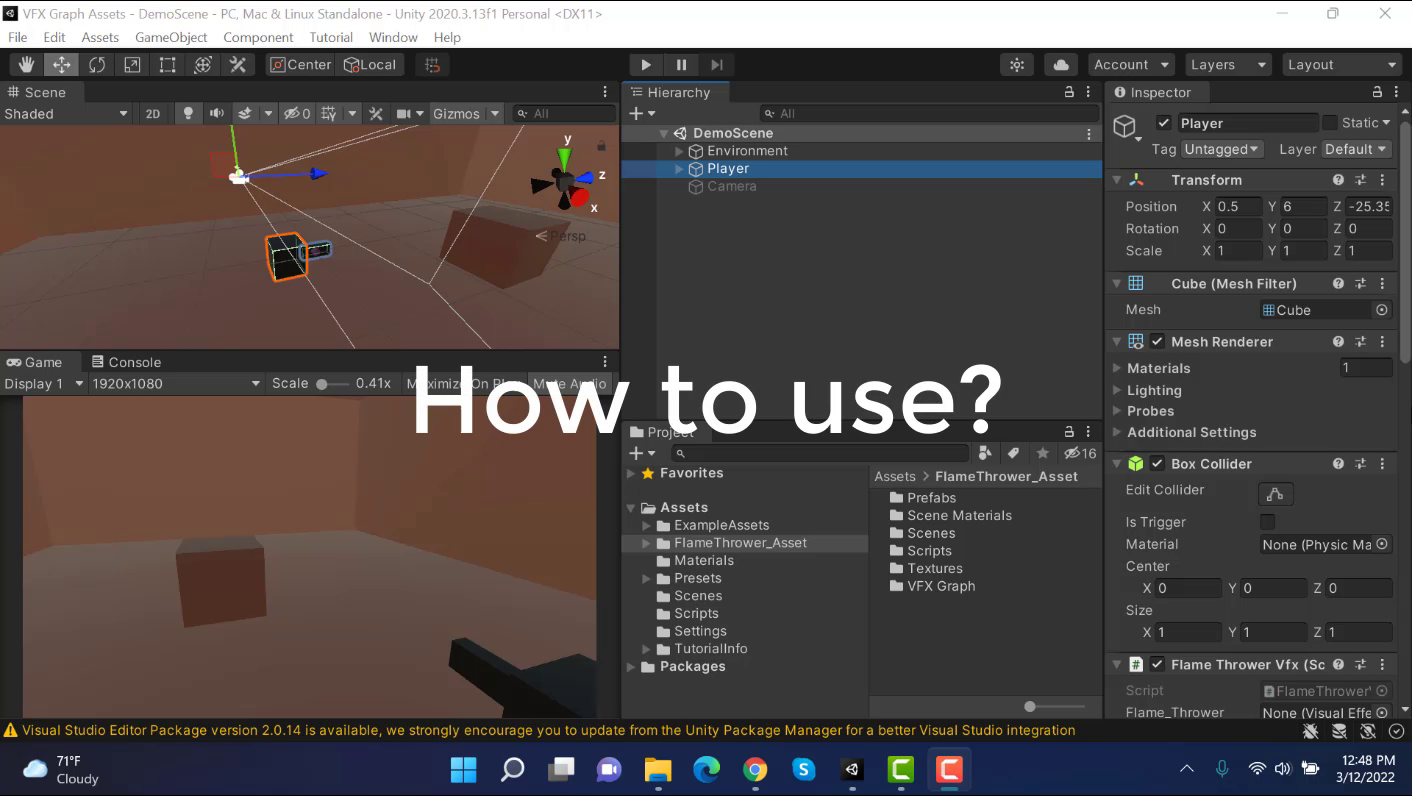The height and width of the screenshot is (796, 1412).
Task: Open the Component menu
Action: (x=258, y=37)
